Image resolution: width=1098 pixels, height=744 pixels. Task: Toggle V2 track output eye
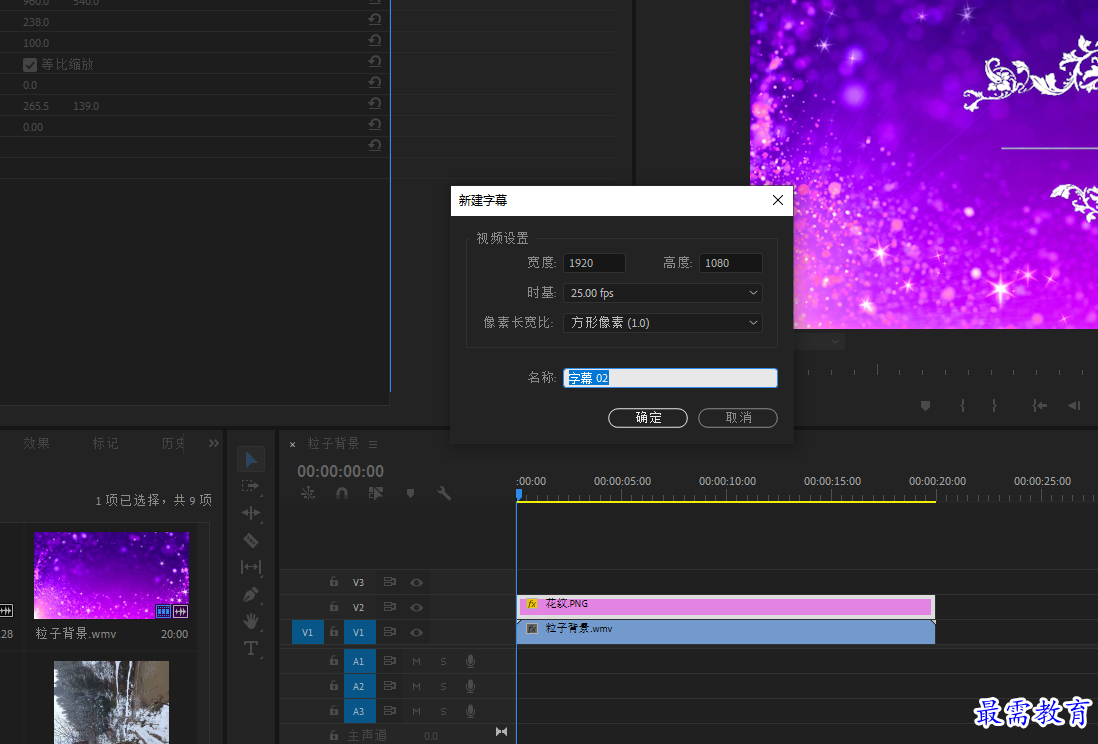point(416,607)
